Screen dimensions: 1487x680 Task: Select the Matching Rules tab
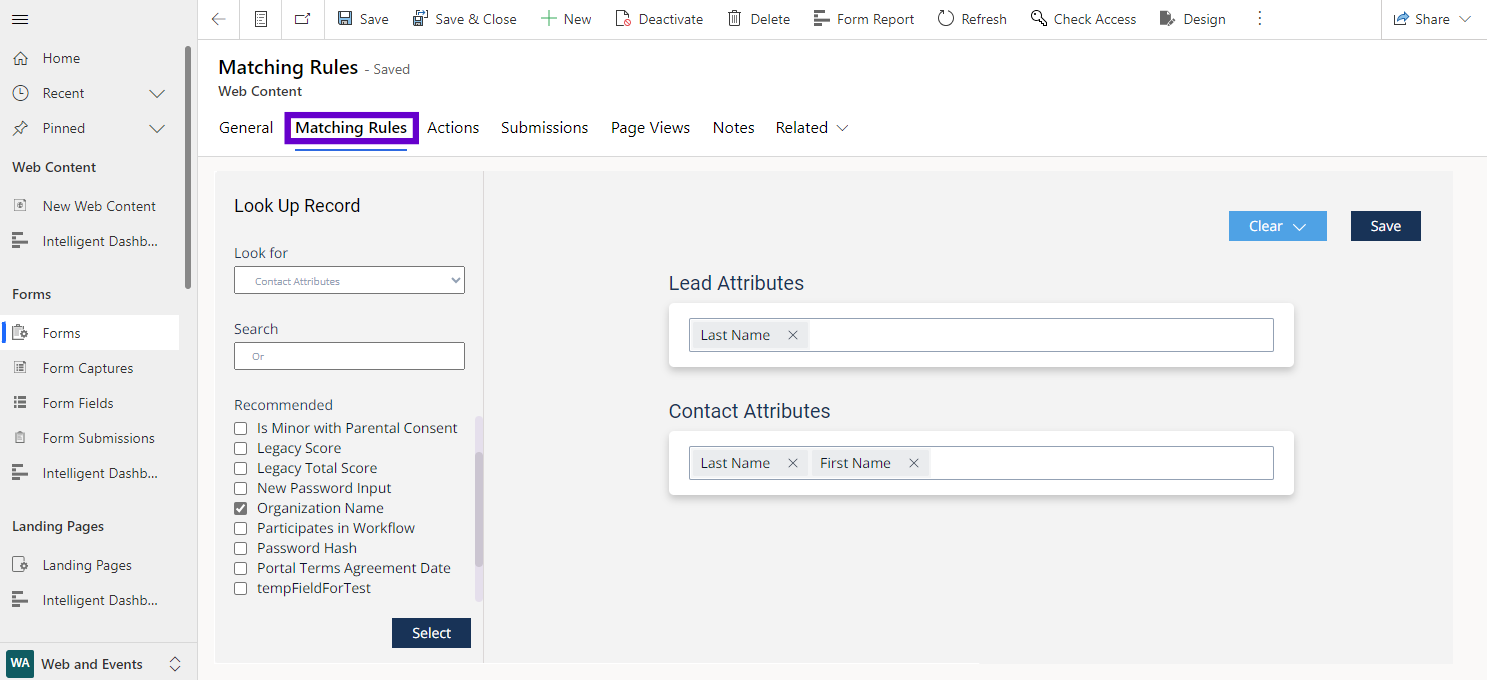(x=351, y=128)
